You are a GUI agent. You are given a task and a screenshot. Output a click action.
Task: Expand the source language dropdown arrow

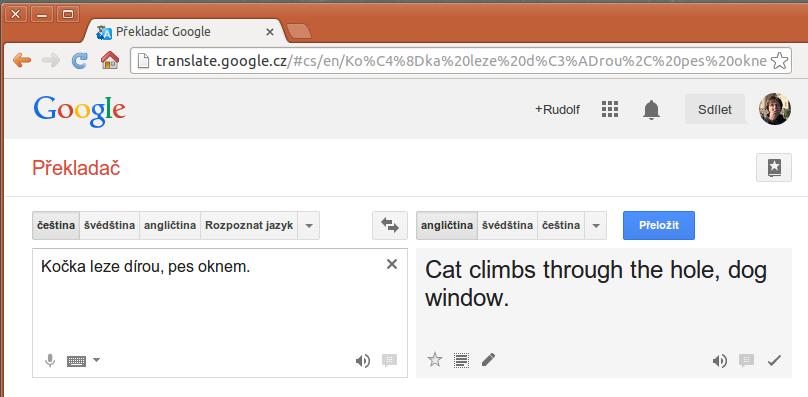pos(309,225)
